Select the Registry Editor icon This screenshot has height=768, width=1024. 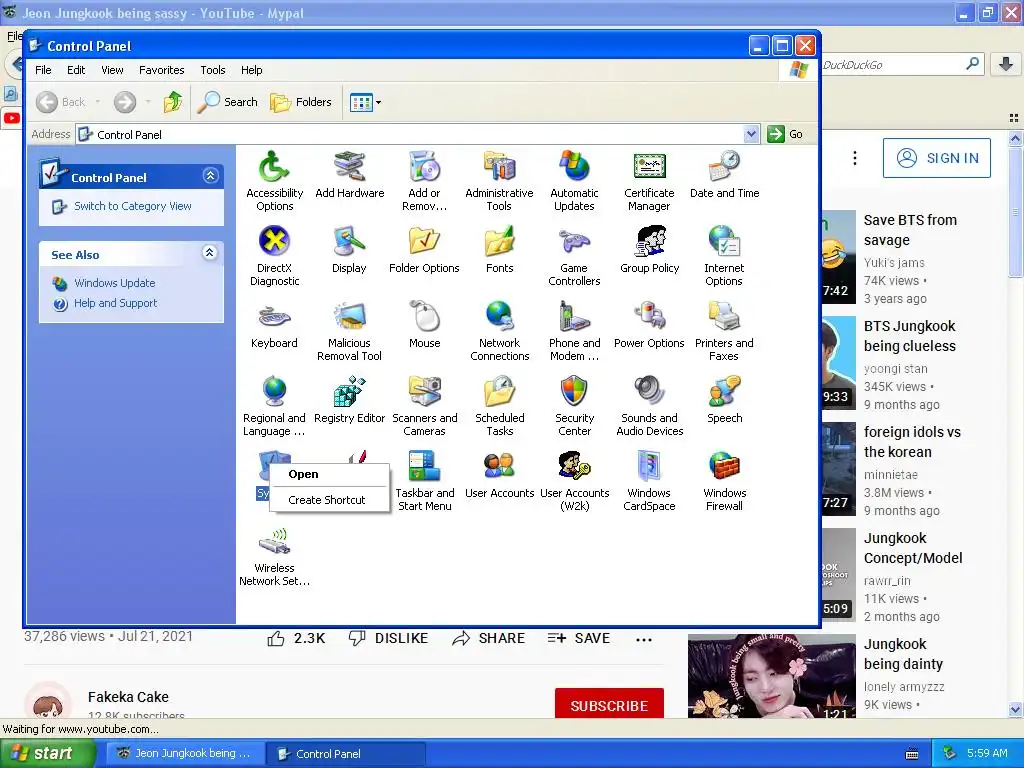(x=349, y=400)
